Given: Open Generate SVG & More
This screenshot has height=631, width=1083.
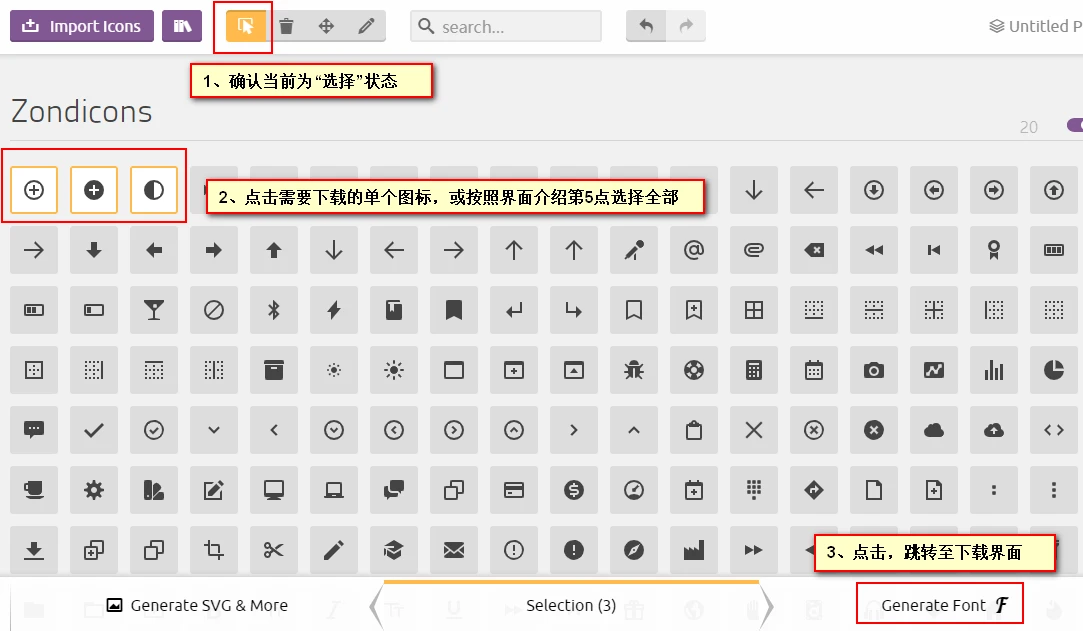Looking at the screenshot, I should 197,605.
